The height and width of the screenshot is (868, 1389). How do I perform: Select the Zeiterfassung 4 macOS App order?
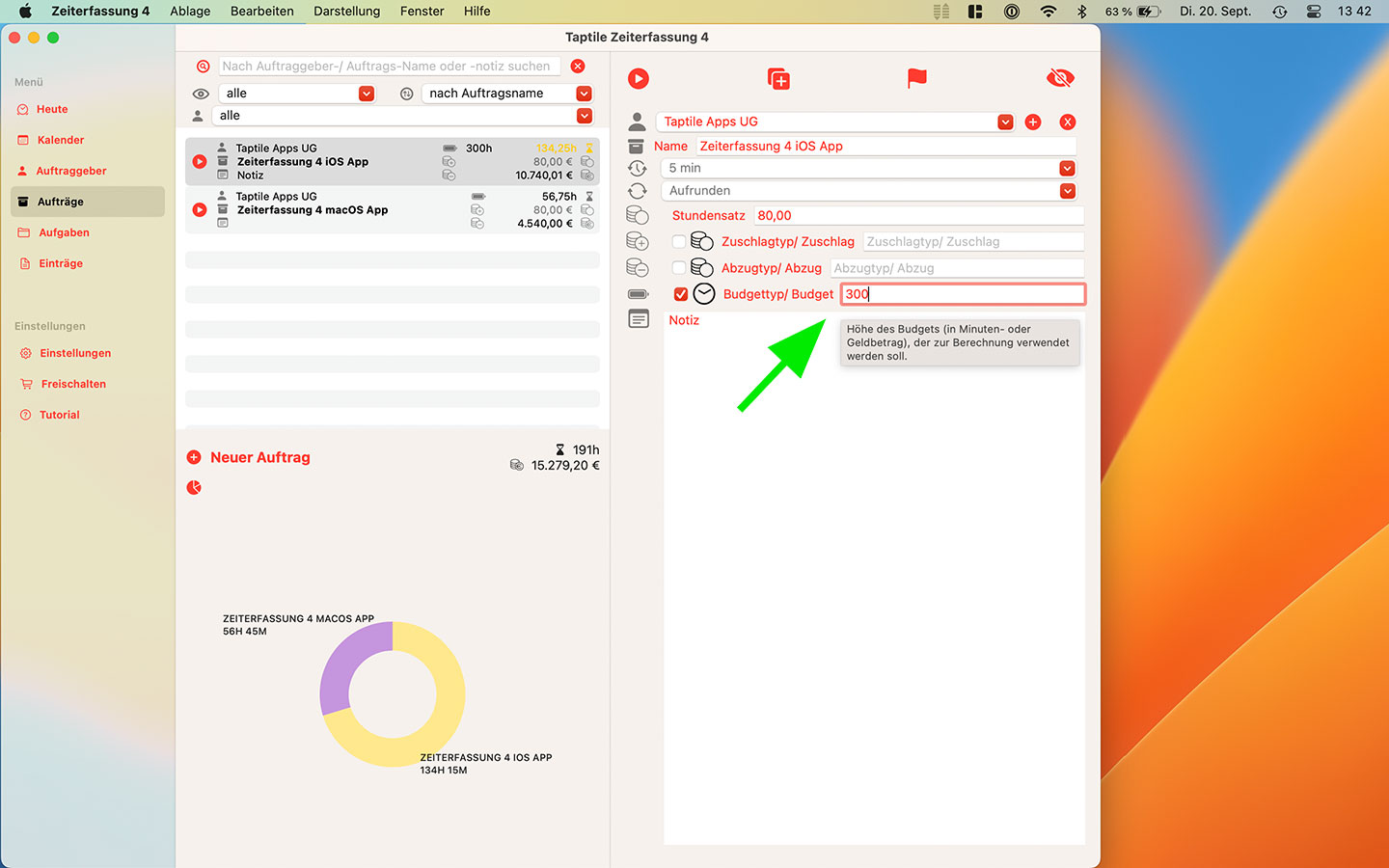click(x=393, y=209)
